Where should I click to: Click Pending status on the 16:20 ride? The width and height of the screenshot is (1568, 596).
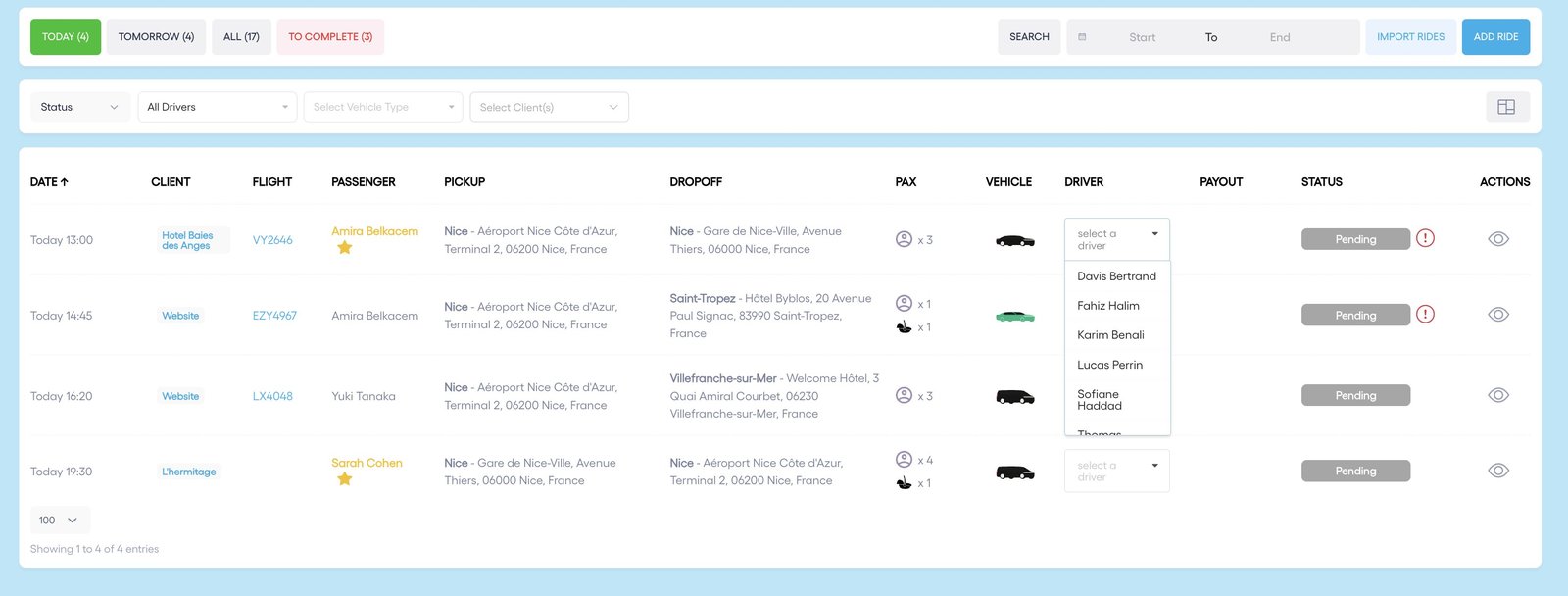(1355, 395)
